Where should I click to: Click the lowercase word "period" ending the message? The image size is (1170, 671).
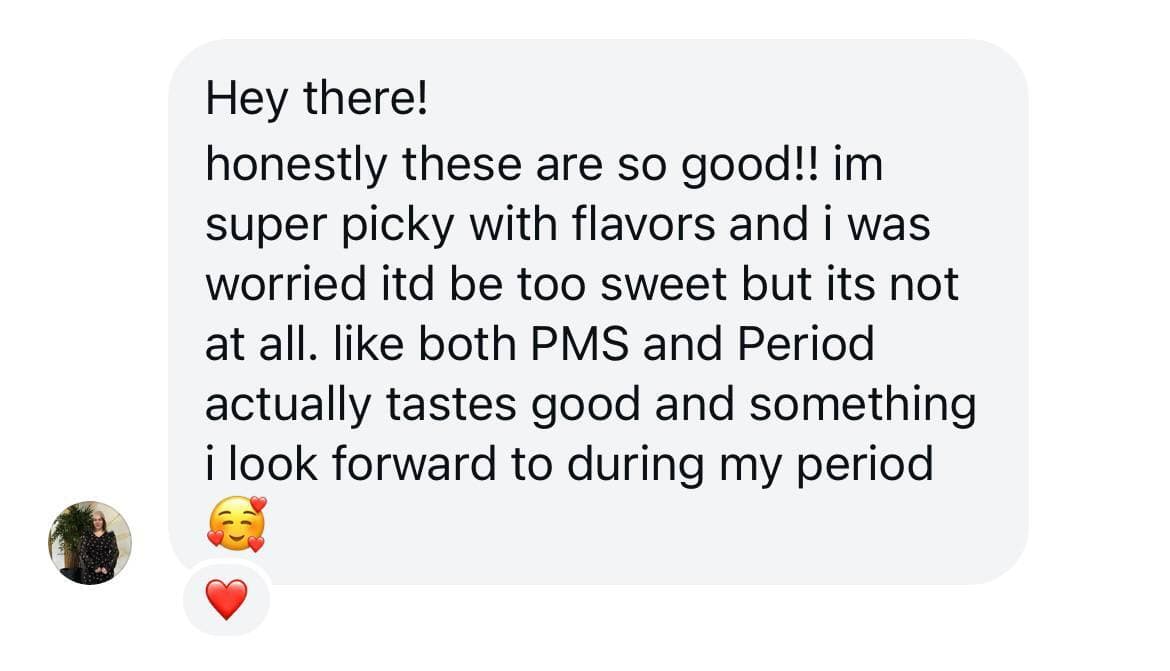(864, 464)
